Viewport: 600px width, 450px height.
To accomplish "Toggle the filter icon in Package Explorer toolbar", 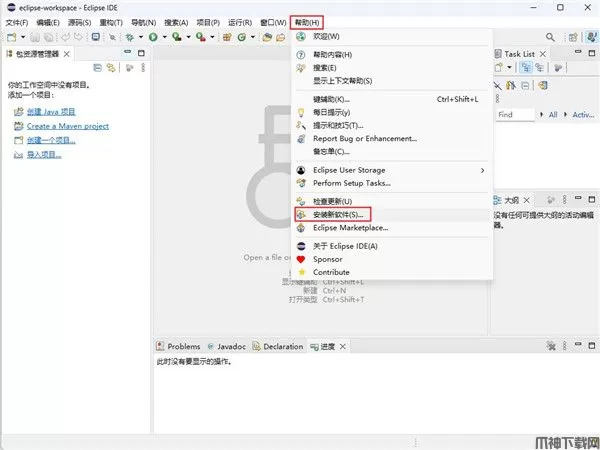I will coord(130,68).
